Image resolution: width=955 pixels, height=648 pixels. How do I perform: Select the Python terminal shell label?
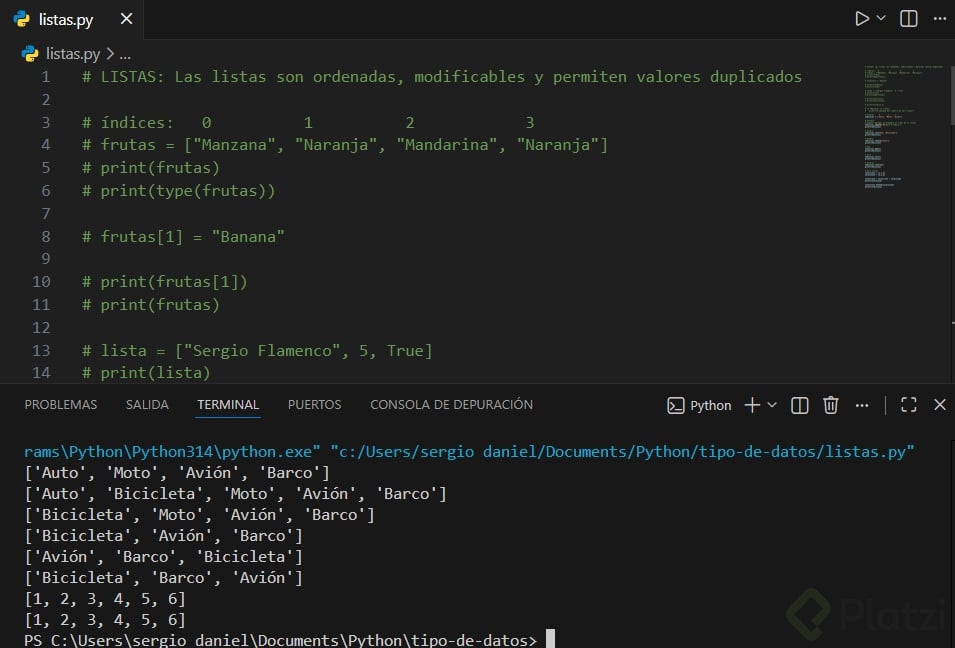pos(700,405)
